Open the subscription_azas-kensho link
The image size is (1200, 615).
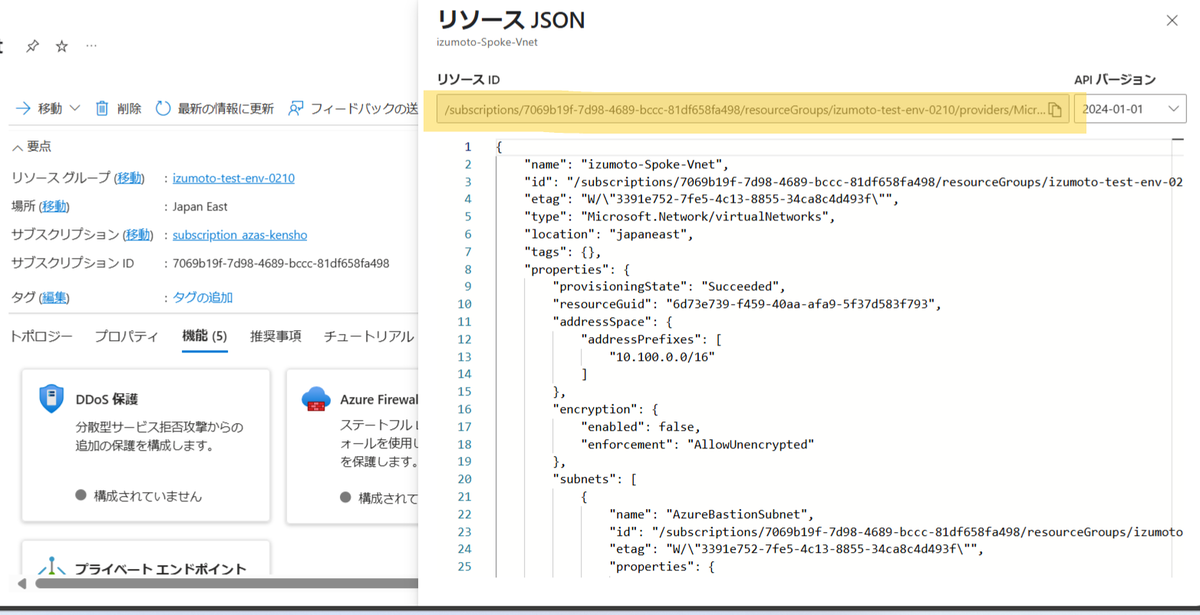pyautogui.click(x=239, y=234)
